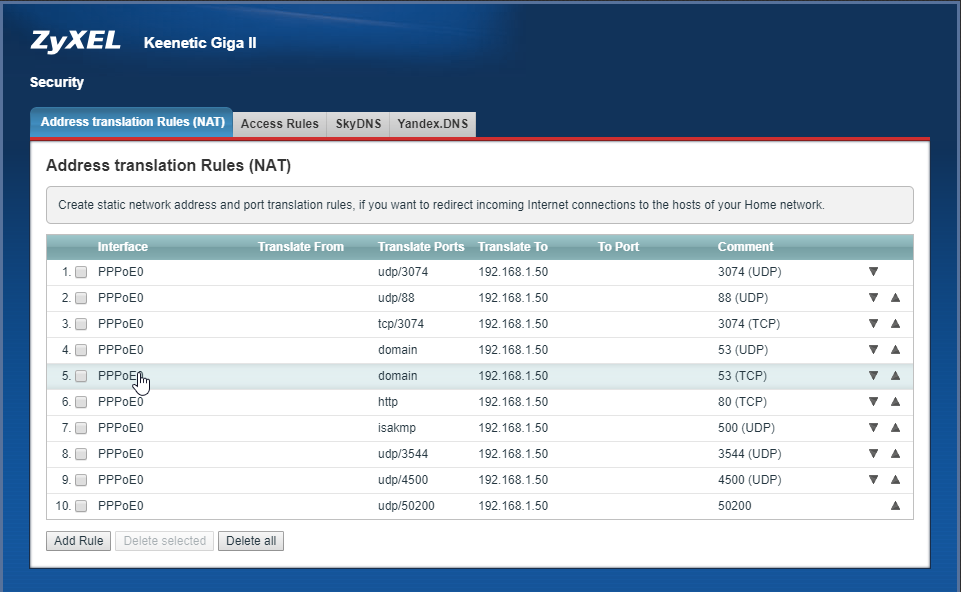Screen dimensions: 961x592
Task: Move rule 1 down with its down arrow
Action: [x=872, y=271]
